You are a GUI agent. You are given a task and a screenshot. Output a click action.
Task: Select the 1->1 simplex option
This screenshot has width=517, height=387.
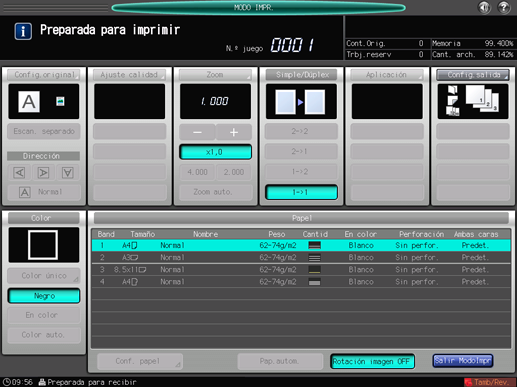[x=301, y=192]
